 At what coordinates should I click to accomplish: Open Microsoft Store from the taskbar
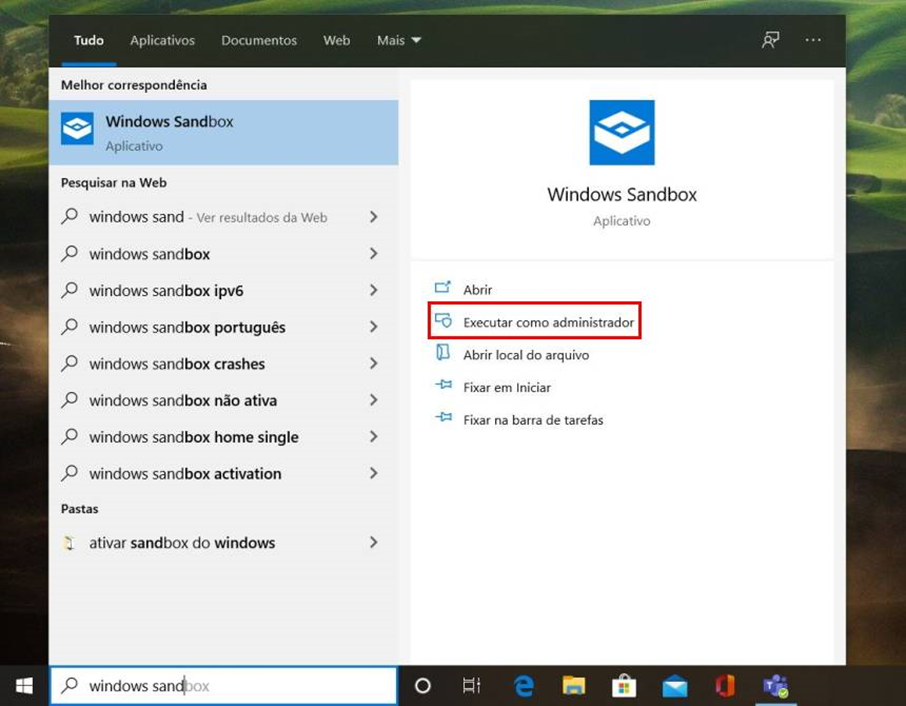(x=624, y=686)
